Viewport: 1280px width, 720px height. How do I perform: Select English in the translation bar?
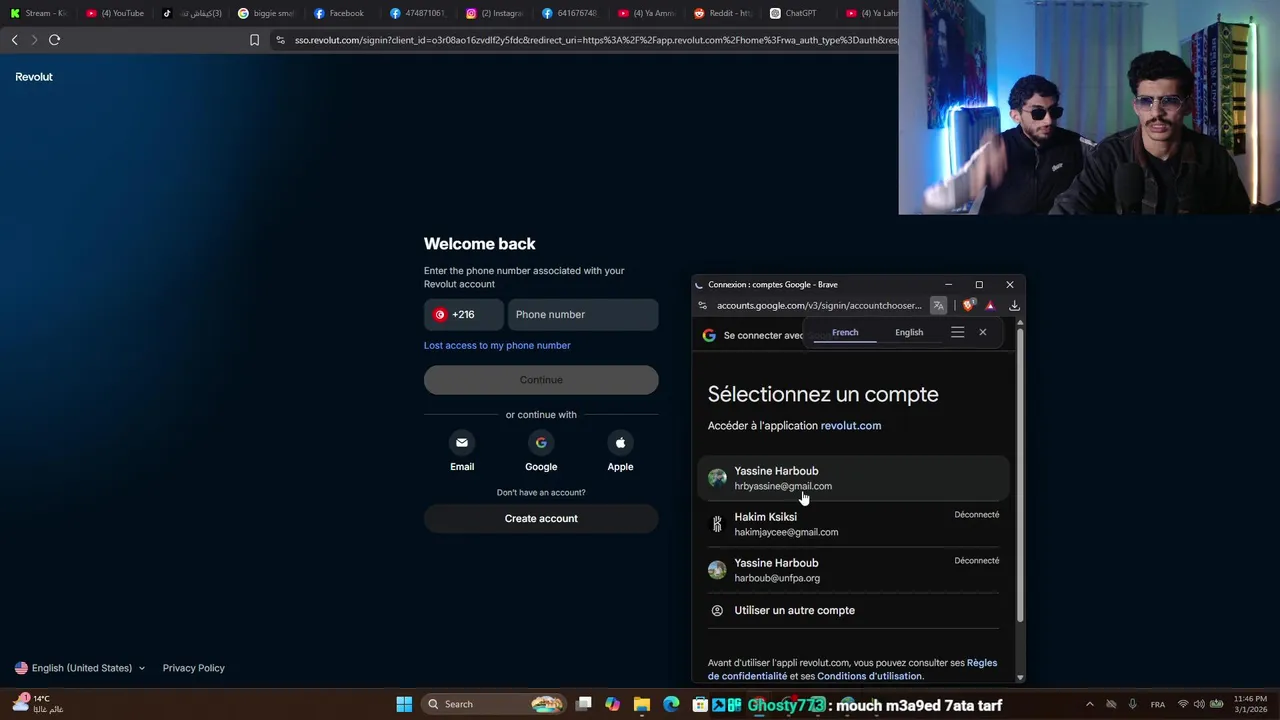coord(909,332)
